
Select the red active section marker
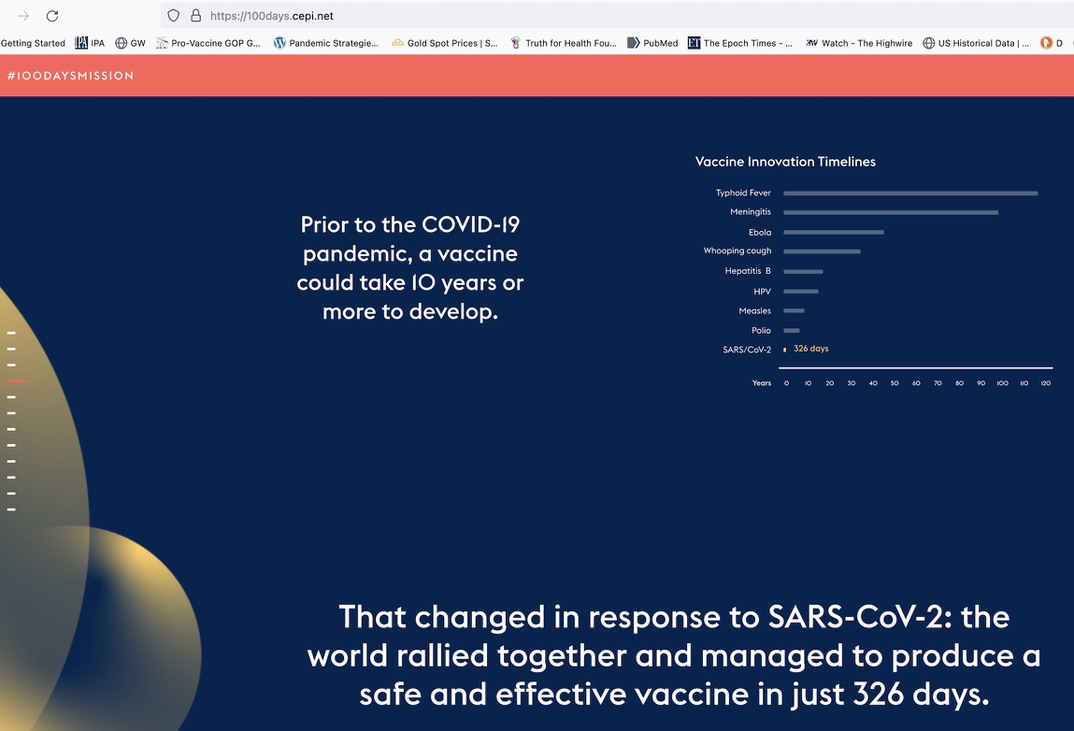pyautogui.click(x=16, y=381)
